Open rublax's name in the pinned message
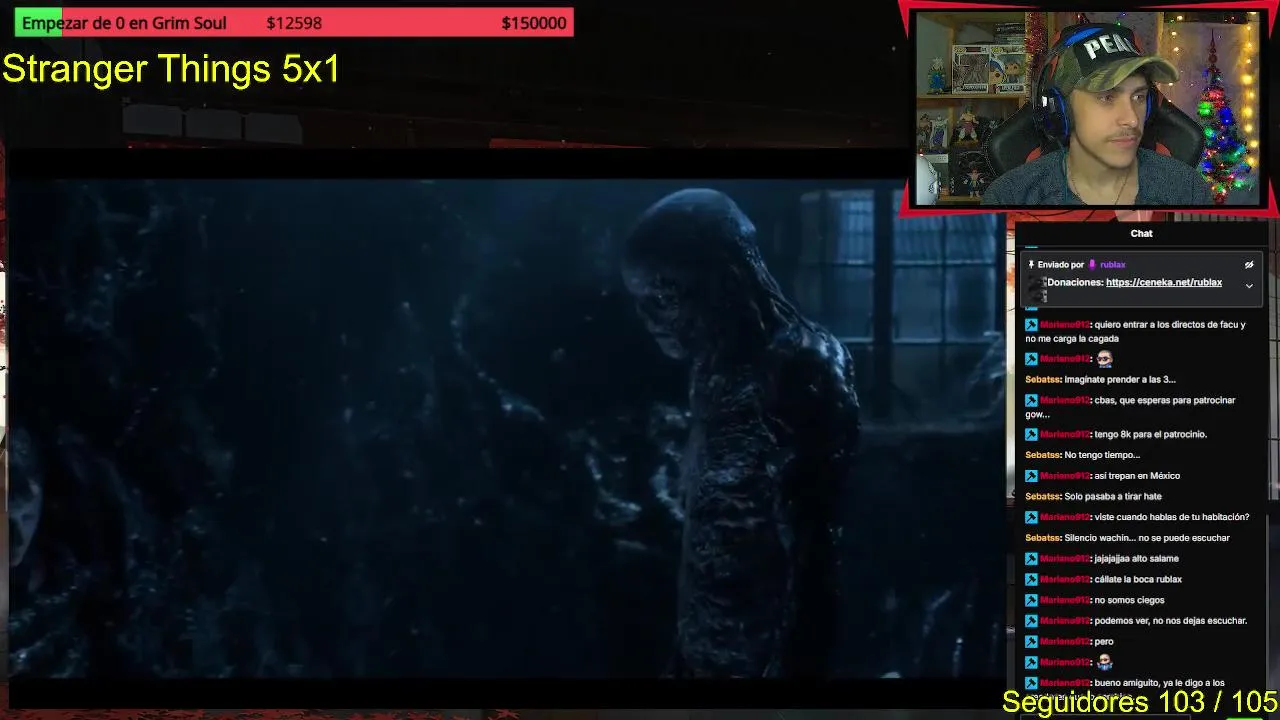1280x720 pixels. point(1112,265)
